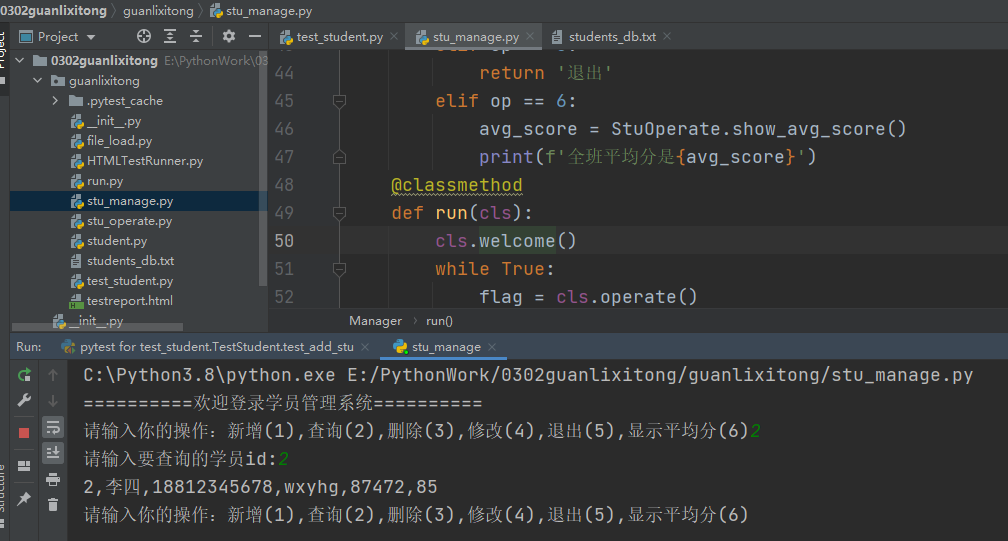Image resolution: width=1008 pixels, height=541 pixels.
Task: Click stu_manage.py breadcrumb in navigation bar
Action: (269, 11)
